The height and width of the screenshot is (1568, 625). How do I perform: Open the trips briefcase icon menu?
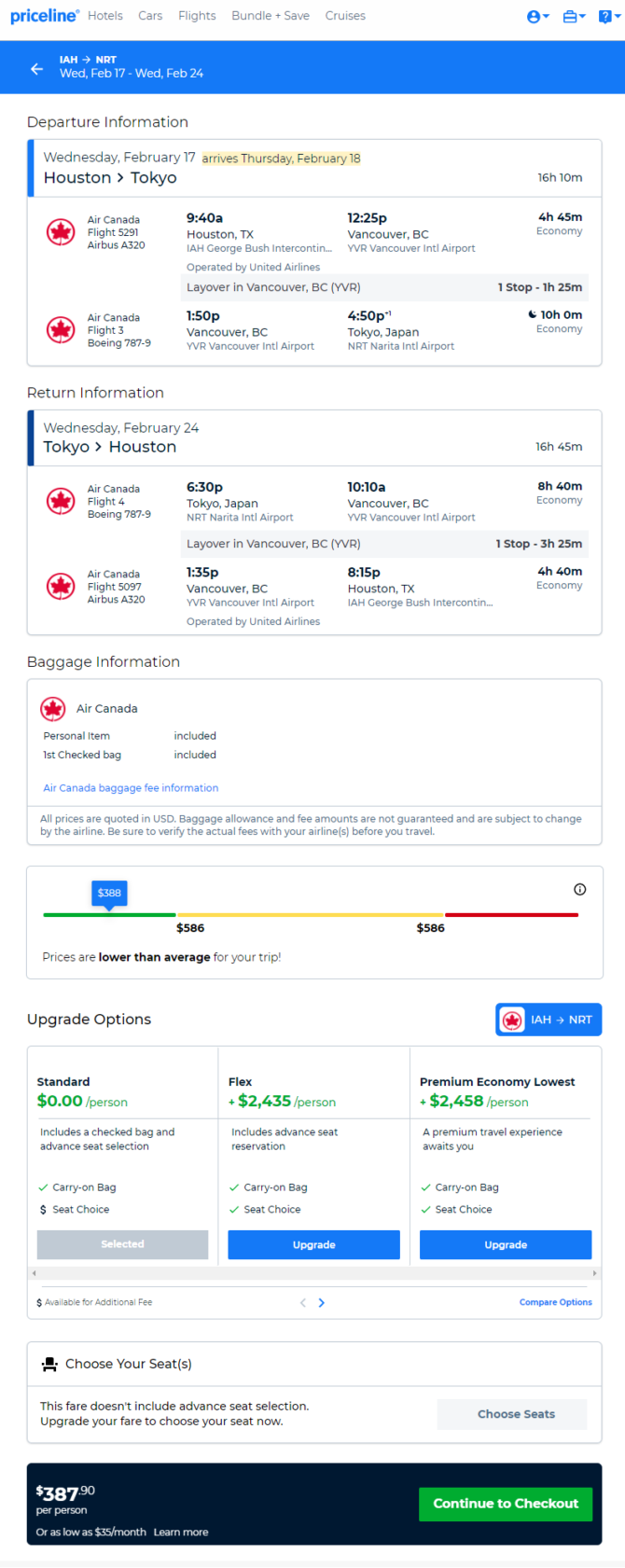(574, 17)
